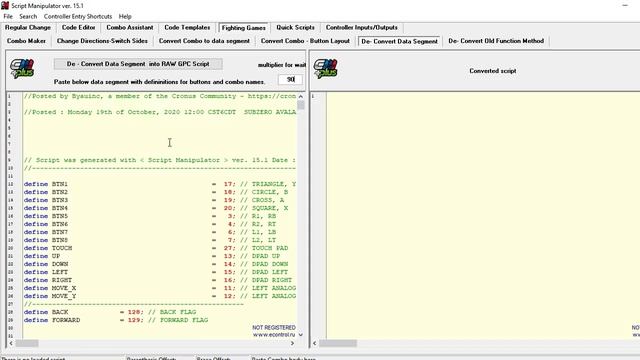Click the 'define FORWARD' code line

[x=116, y=320]
